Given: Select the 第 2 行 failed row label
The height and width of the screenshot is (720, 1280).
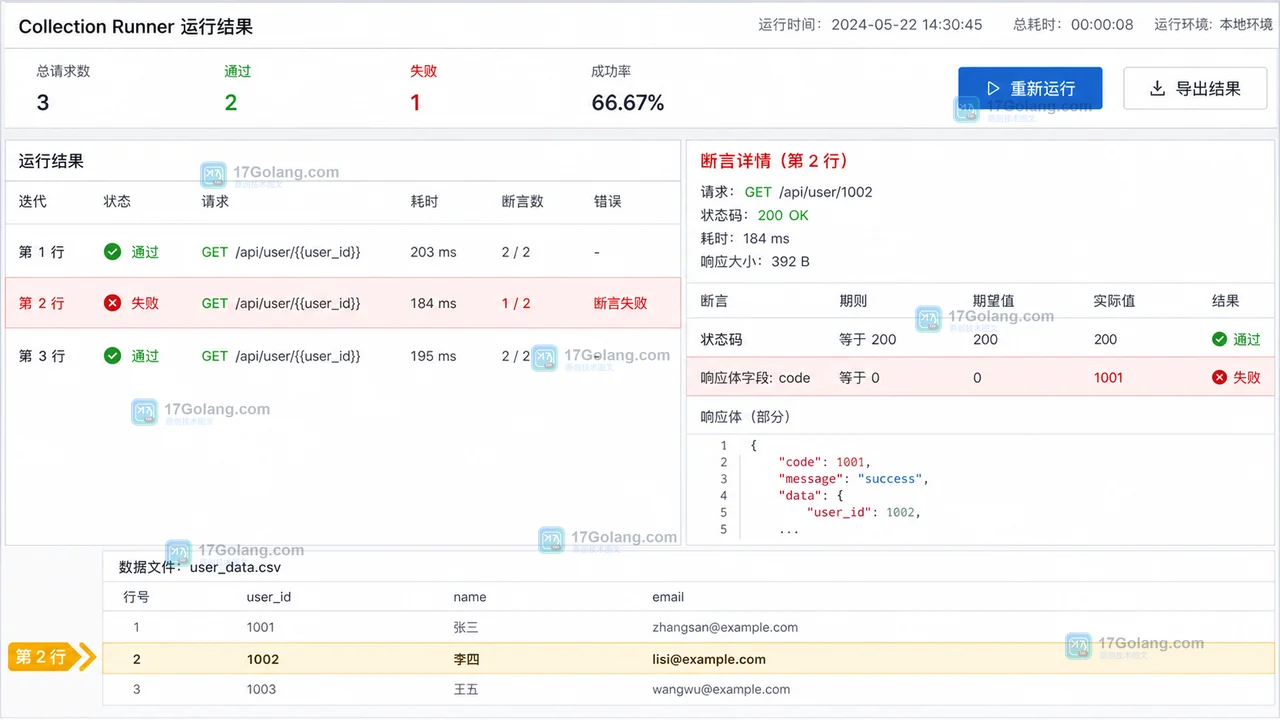Looking at the screenshot, I should tap(41, 303).
